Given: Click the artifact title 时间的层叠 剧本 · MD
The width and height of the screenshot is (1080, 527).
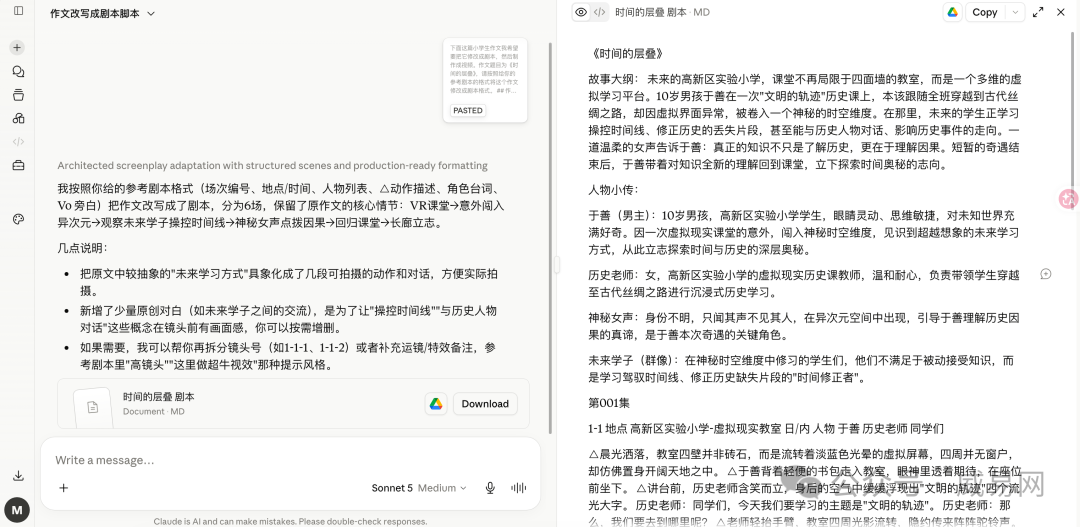Looking at the screenshot, I should click(x=662, y=12).
